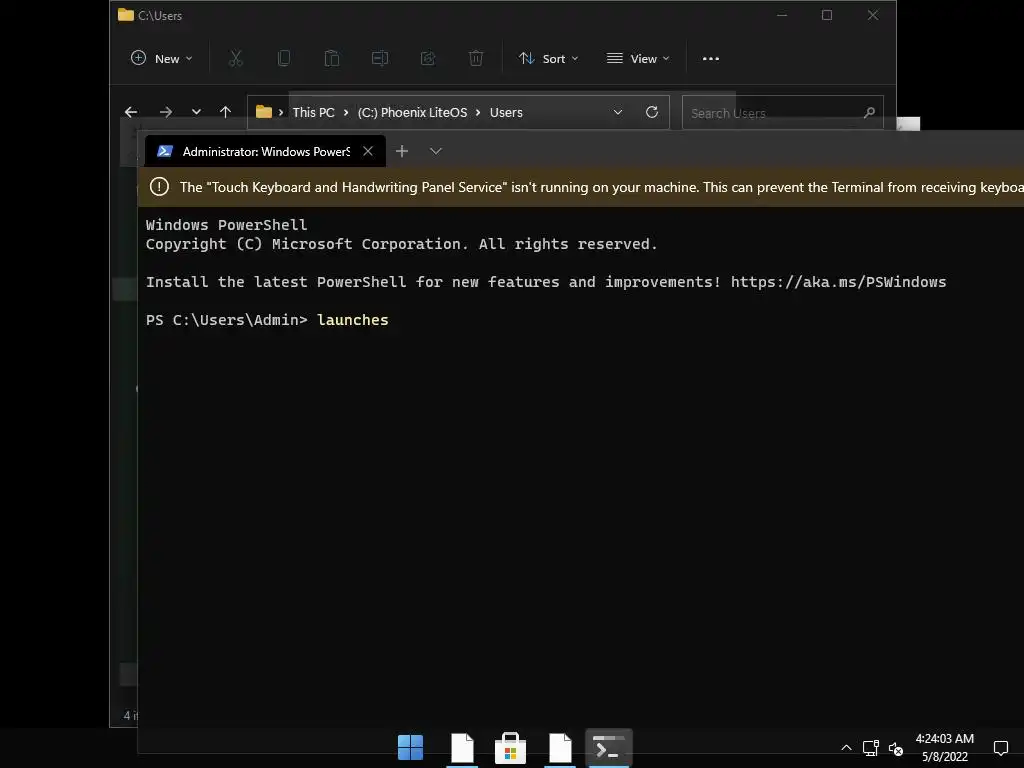The image size is (1024, 768).
Task: Click the second blank document taskbar icon
Action: click(560, 747)
